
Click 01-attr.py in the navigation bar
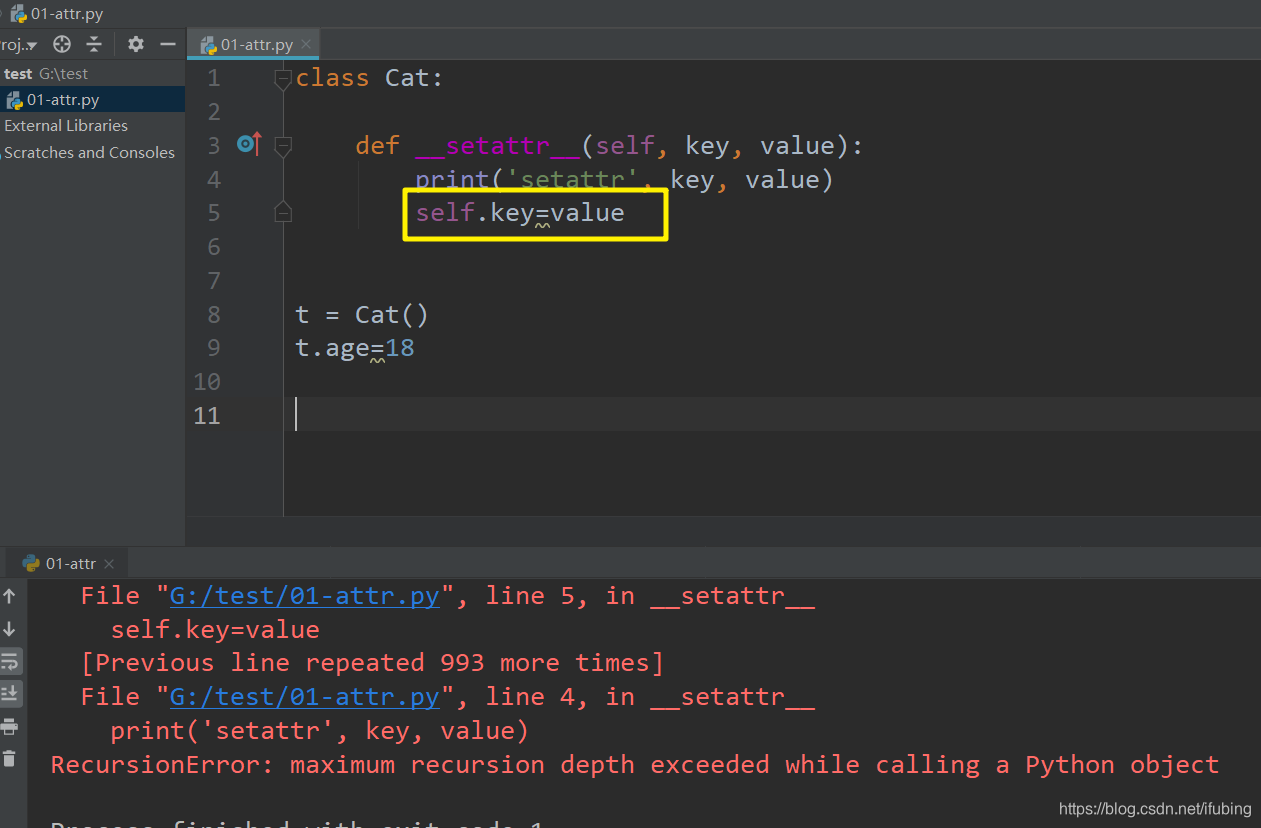tap(57, 14)
